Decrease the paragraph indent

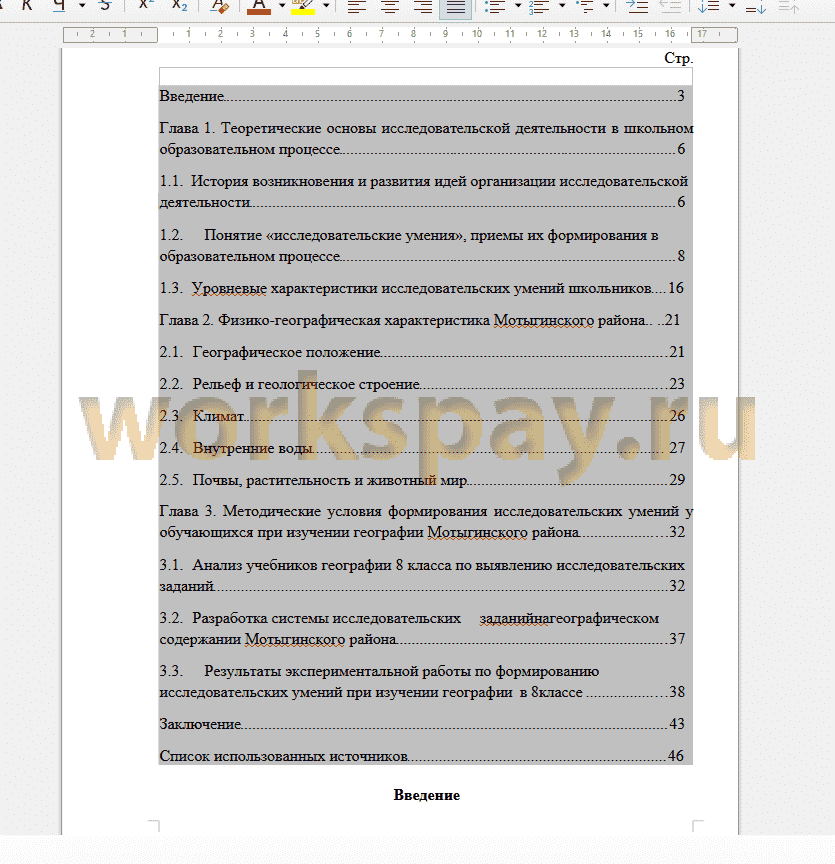(x=671, y=7)
